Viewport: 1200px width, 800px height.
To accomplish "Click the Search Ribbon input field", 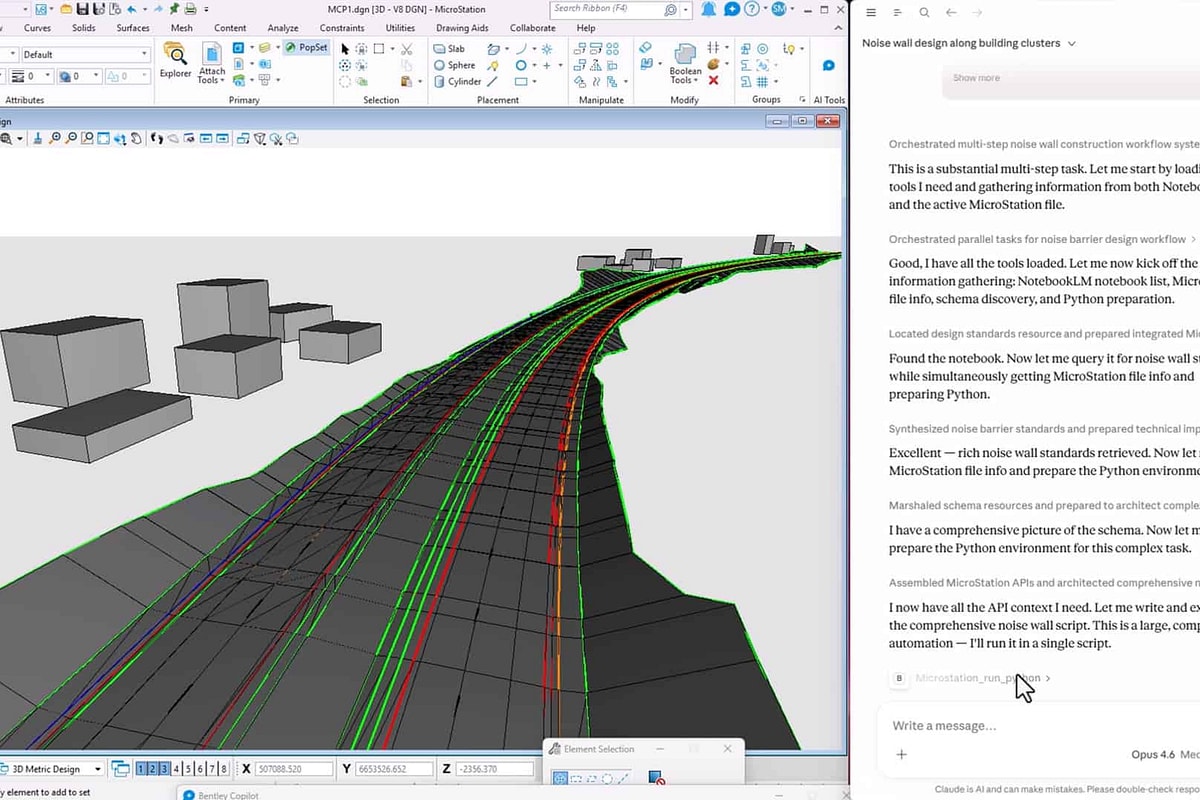I will tap(620, 9).
